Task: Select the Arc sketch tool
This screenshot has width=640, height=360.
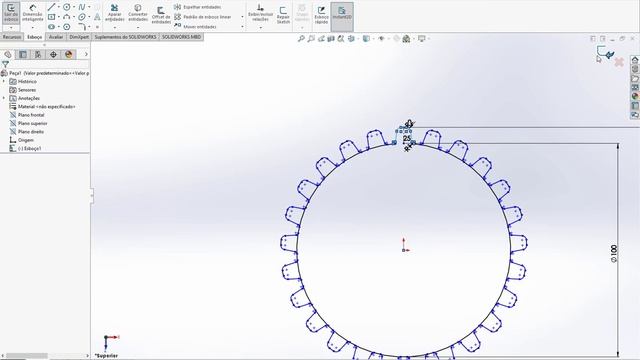Action: (x=67, y=17)
